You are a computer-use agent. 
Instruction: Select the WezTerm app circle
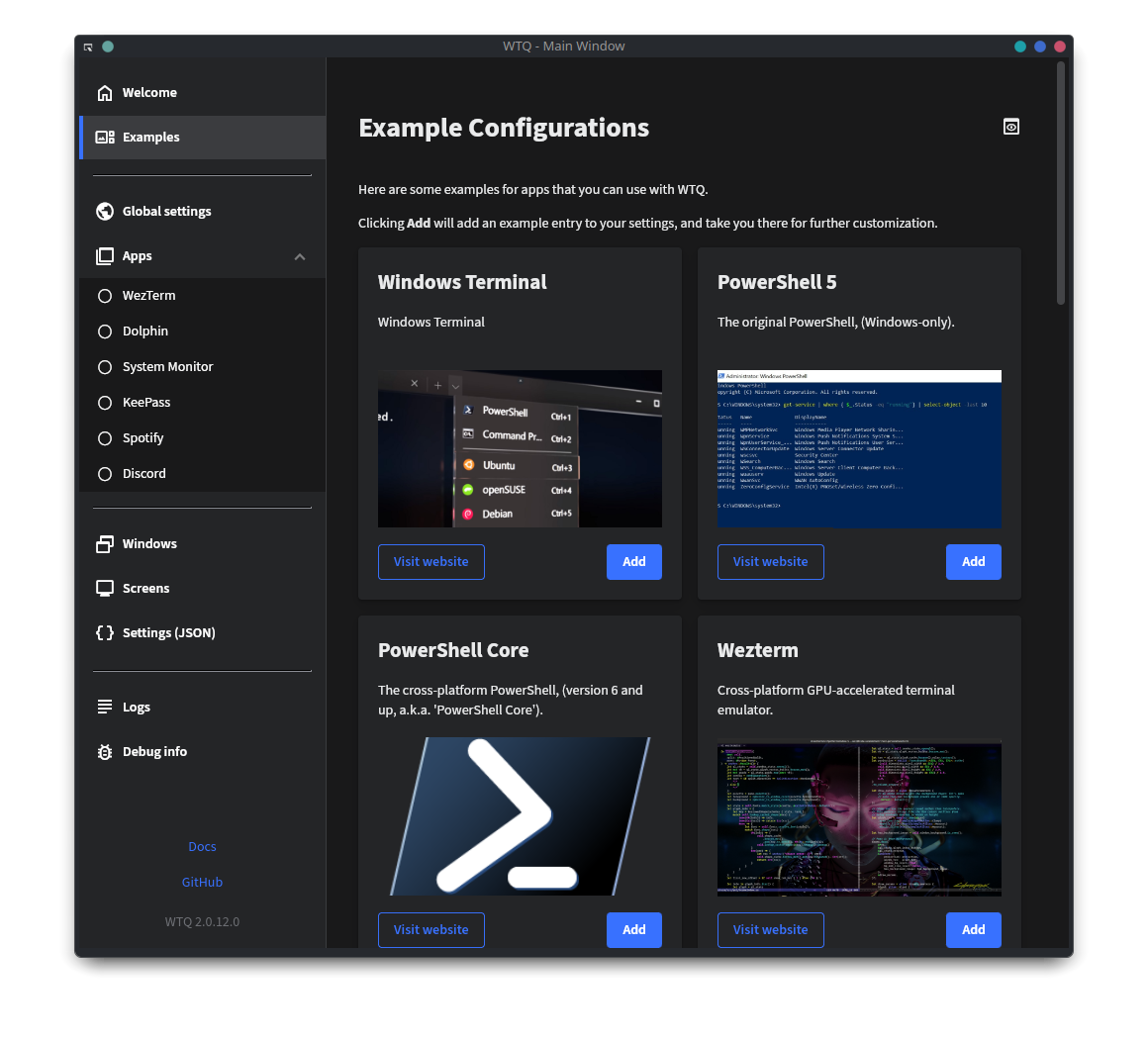click(105, 296)
